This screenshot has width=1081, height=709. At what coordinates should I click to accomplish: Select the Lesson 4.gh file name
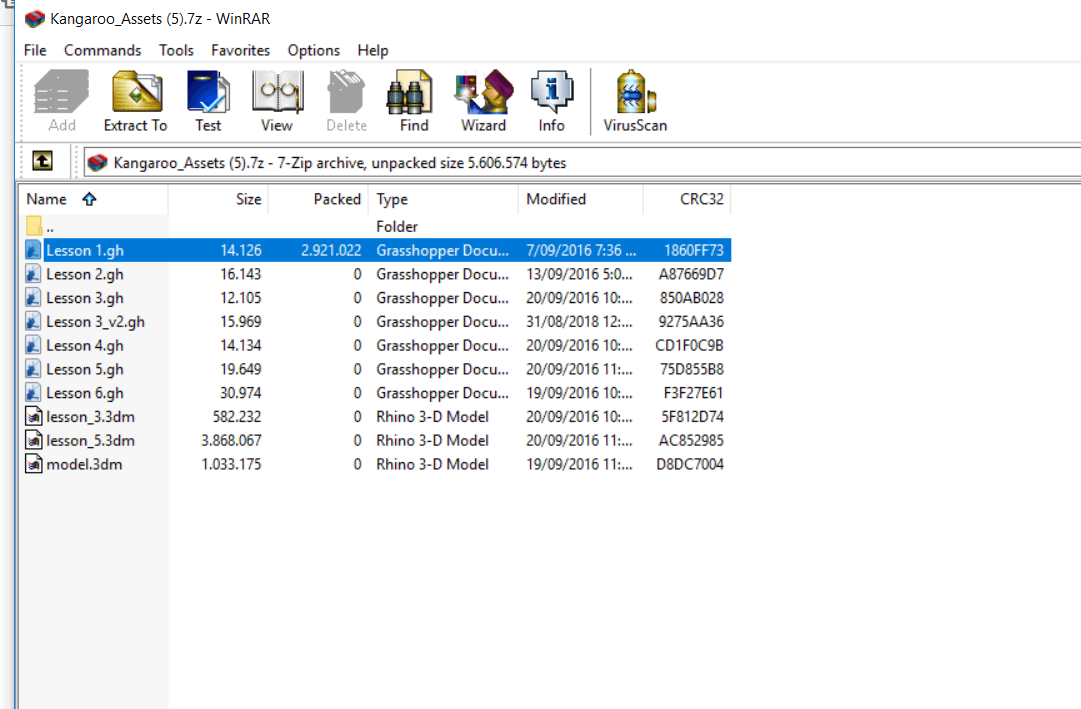tap(85, 346)
